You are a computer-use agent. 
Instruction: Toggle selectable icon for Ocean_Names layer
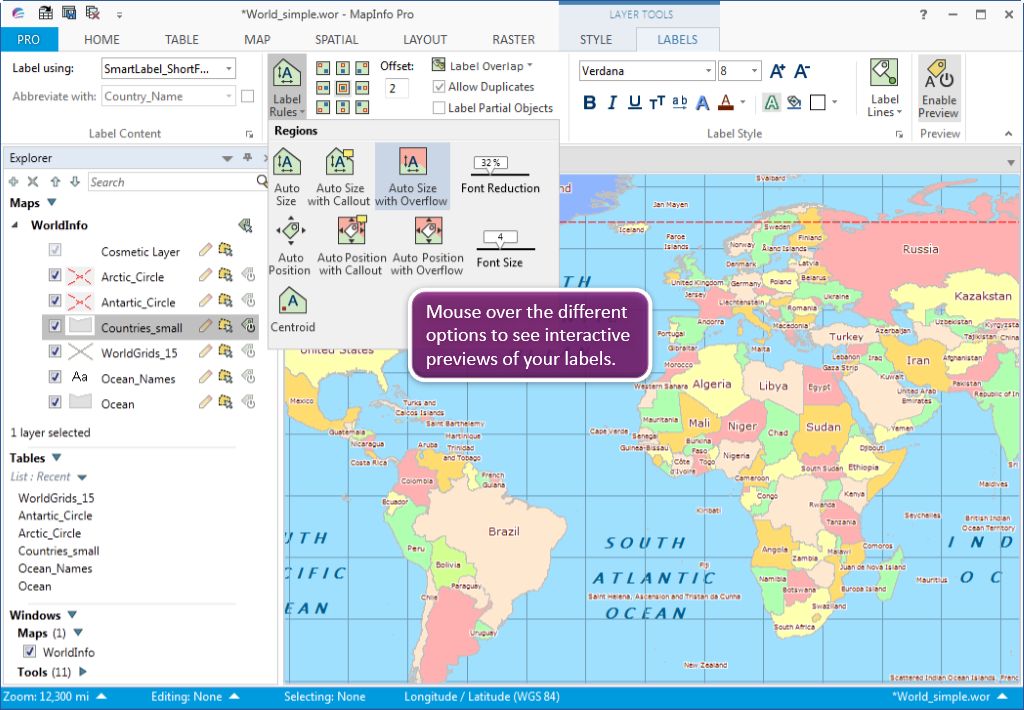(x=225, y=377)
